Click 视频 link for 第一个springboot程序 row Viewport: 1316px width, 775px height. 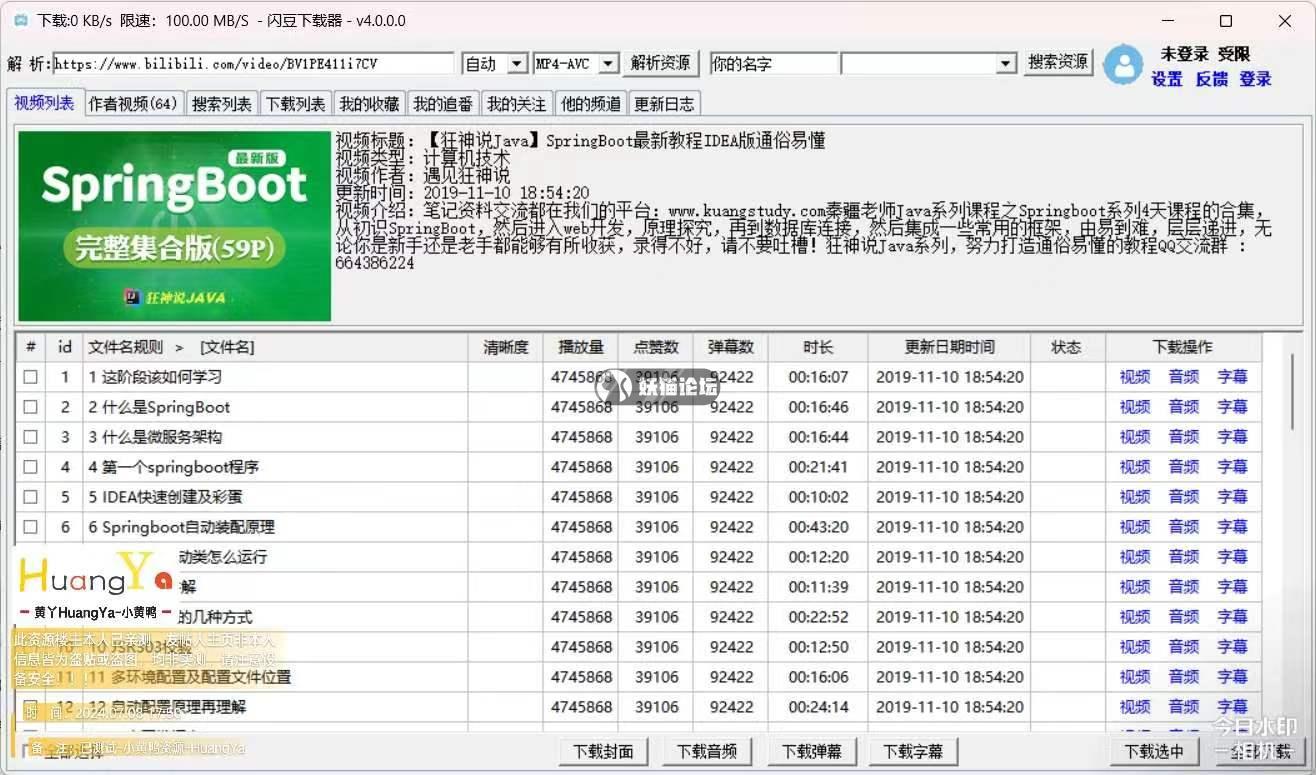click(x=1135, y=467)
